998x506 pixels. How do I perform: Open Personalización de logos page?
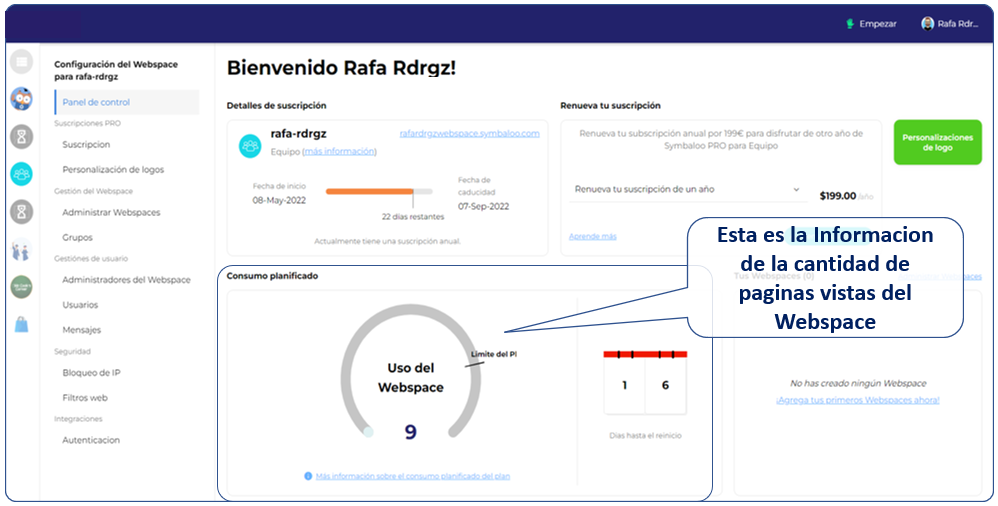coord(113,169)
